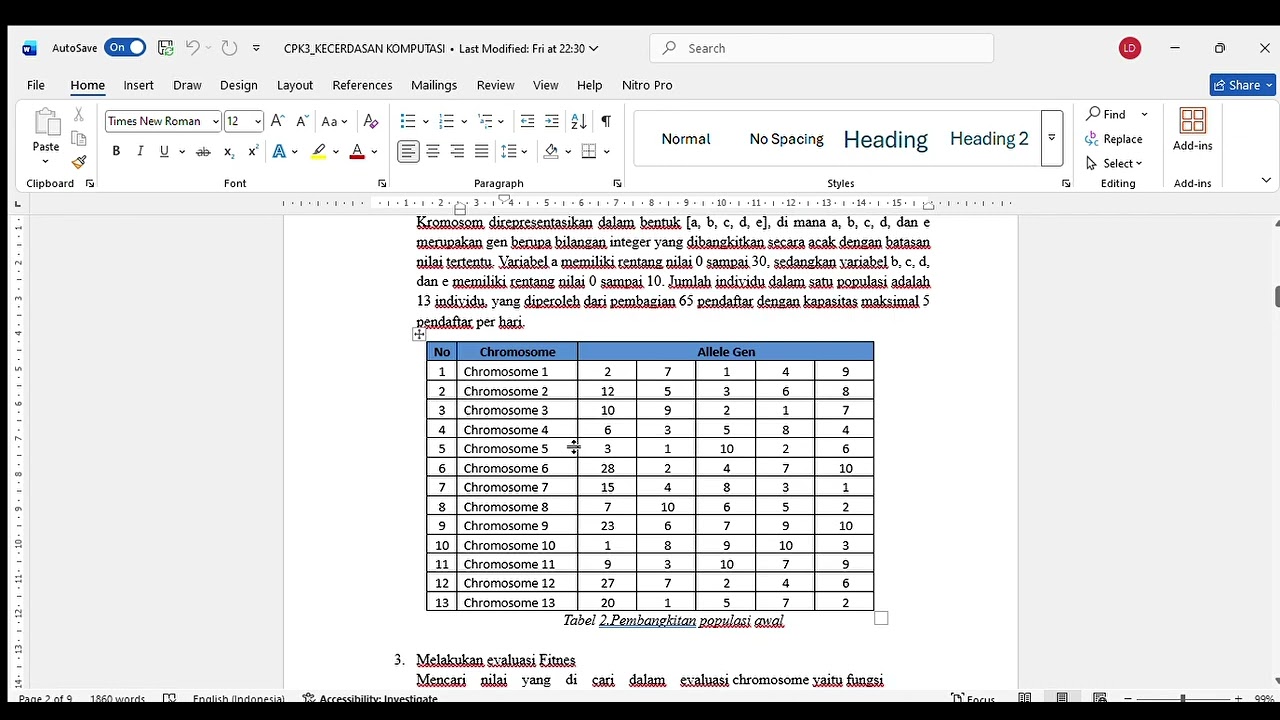Toggle AutoSave switch off
The width and height of the screenshot is (1280, 720).
(127, 48)
